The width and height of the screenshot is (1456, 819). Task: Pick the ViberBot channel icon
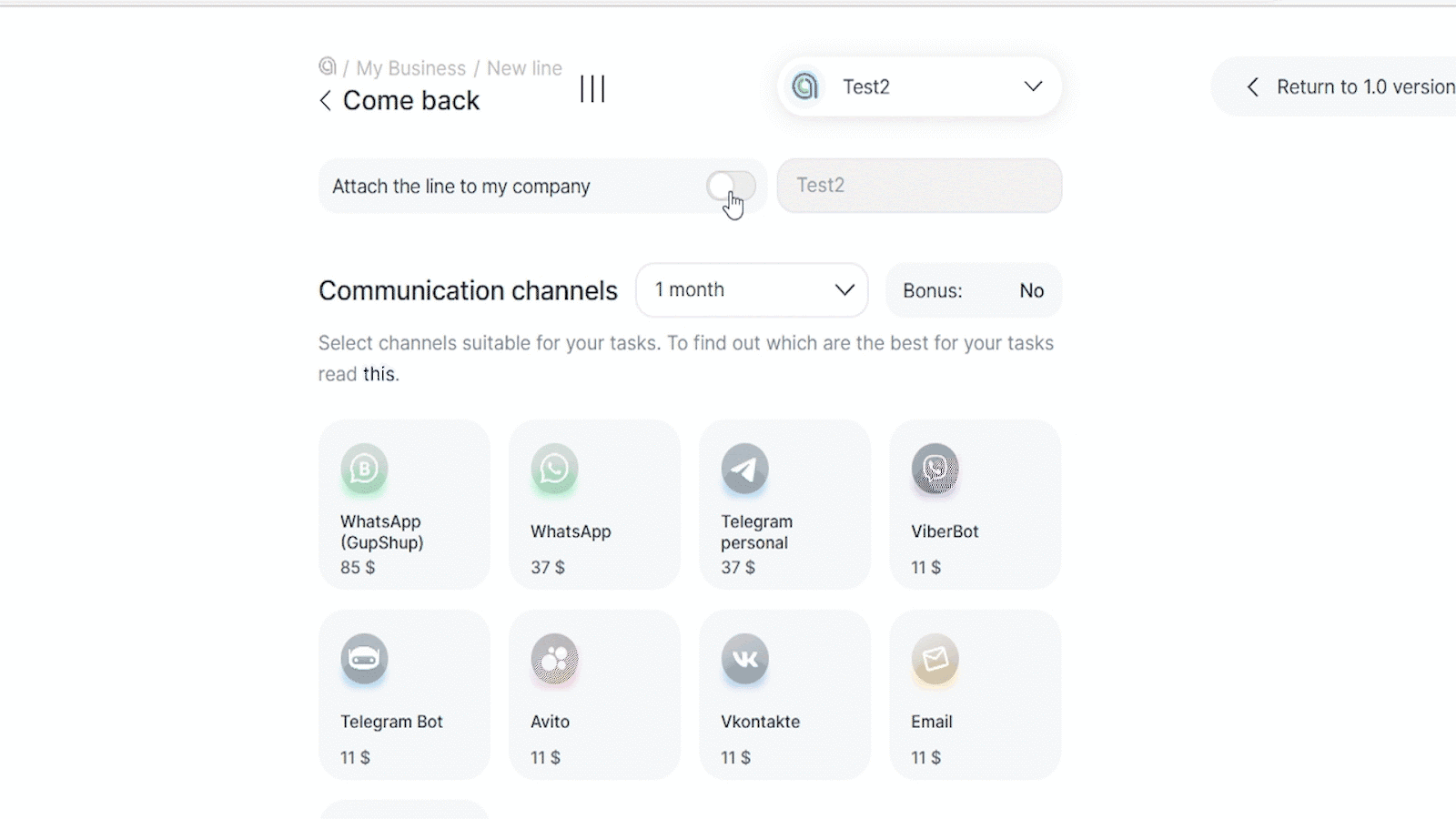coord(935,469)
